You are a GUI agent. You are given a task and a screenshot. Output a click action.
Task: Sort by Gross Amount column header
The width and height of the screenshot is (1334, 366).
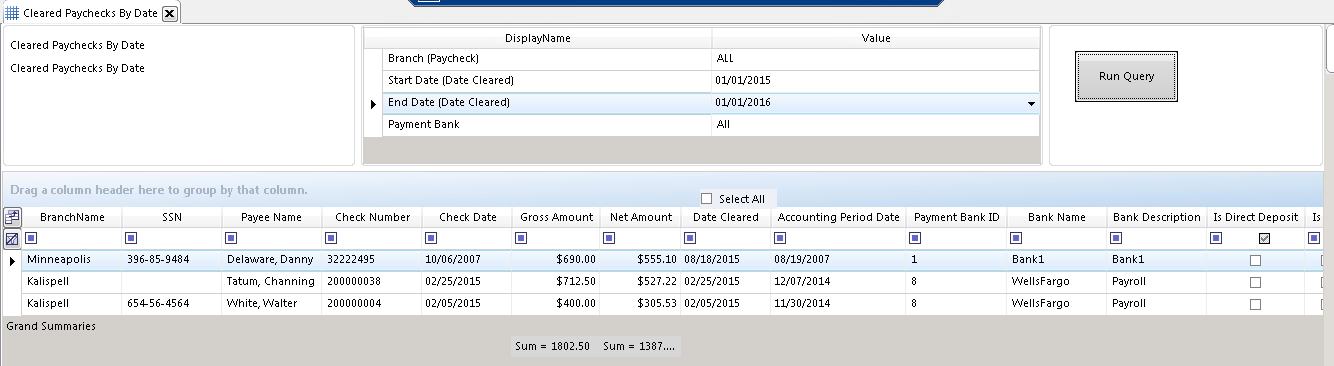coord(556,217)
